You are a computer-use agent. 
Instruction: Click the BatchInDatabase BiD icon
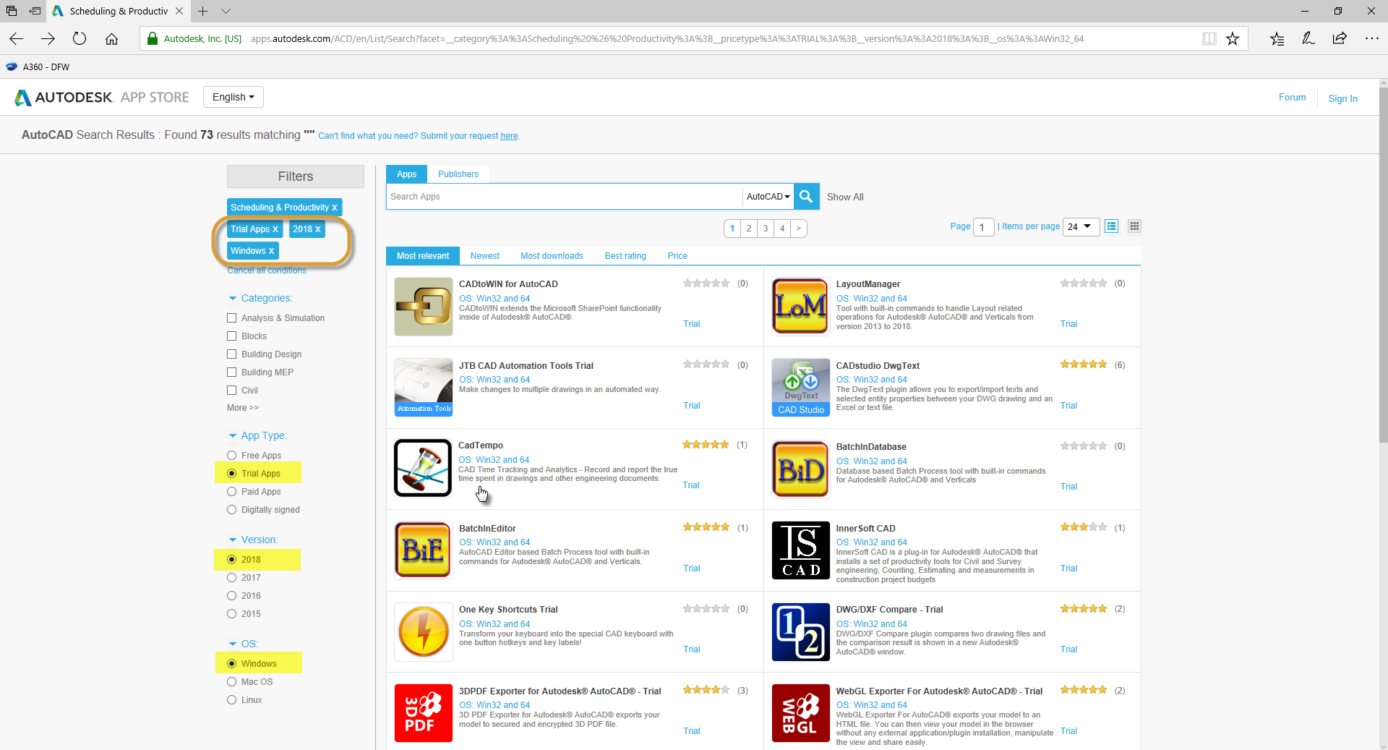pos(800,468)
